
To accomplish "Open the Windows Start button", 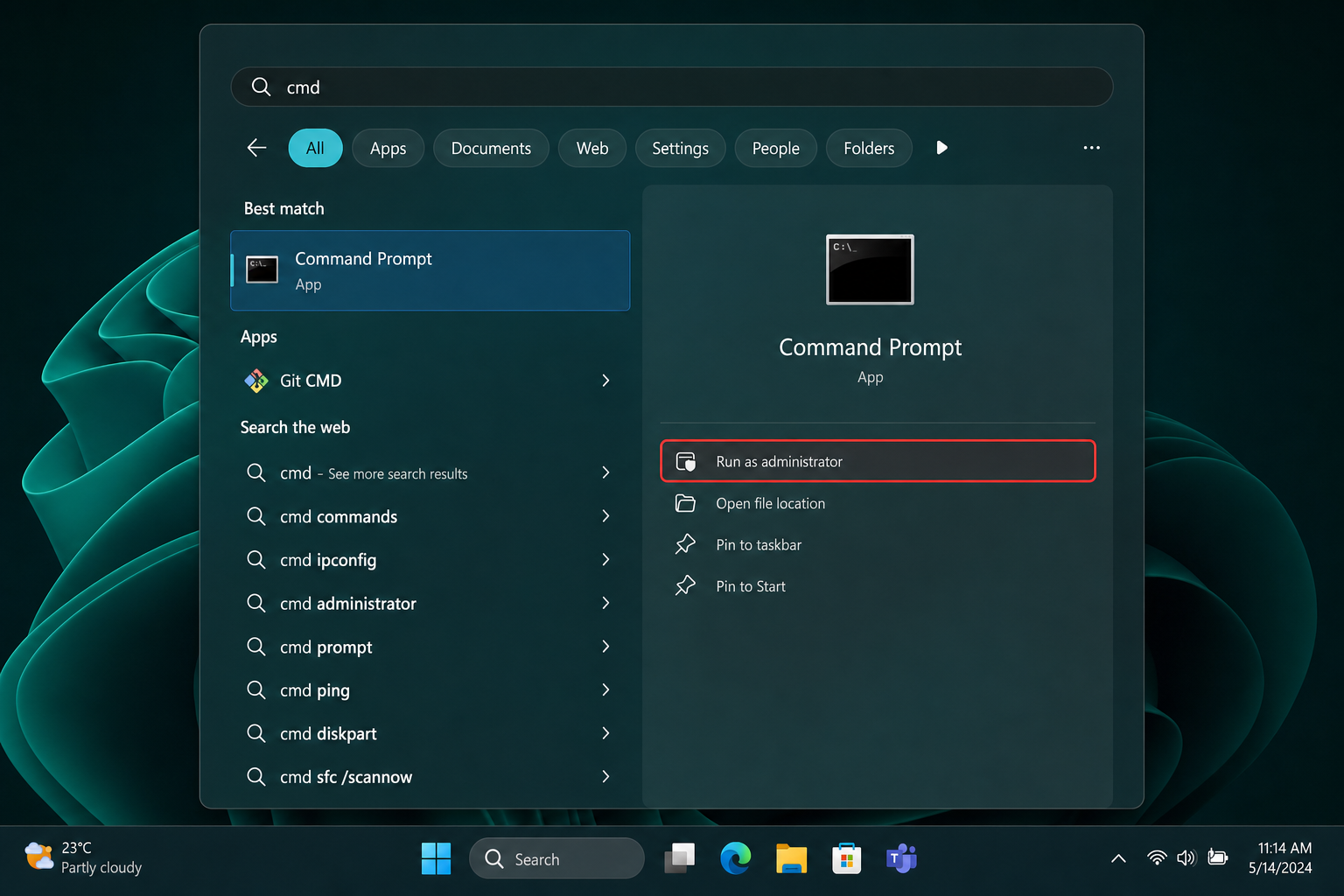I will pyautogui.click(x=436, y=858).
